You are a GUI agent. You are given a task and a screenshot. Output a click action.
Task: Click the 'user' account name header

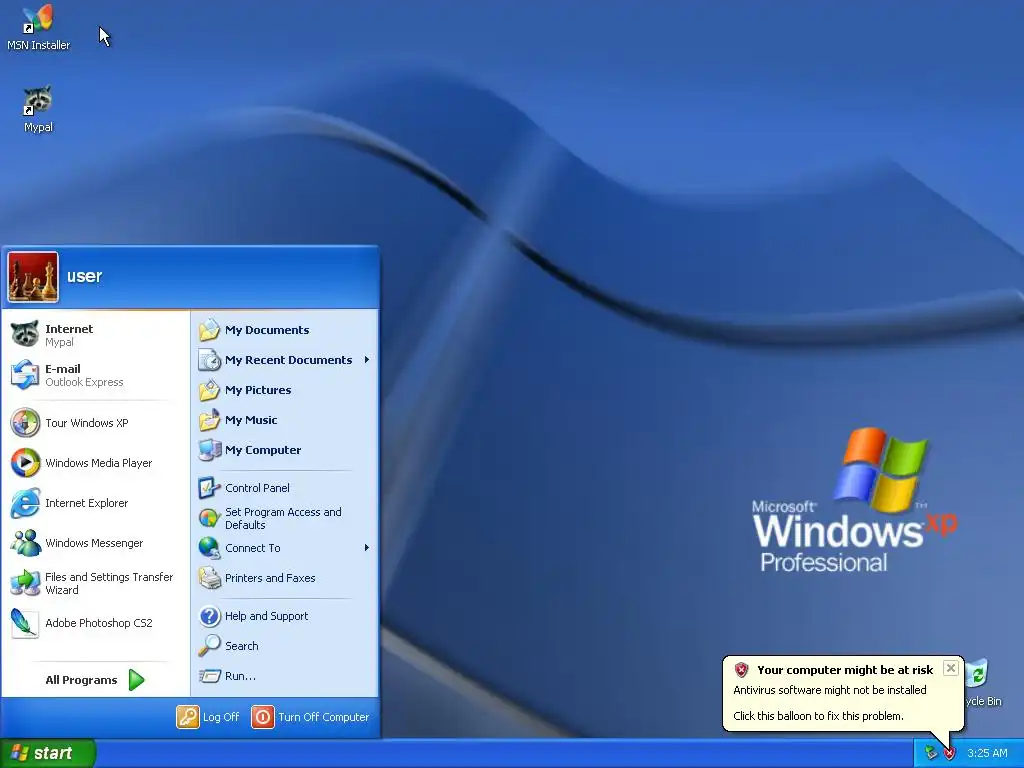coord(84,276)
